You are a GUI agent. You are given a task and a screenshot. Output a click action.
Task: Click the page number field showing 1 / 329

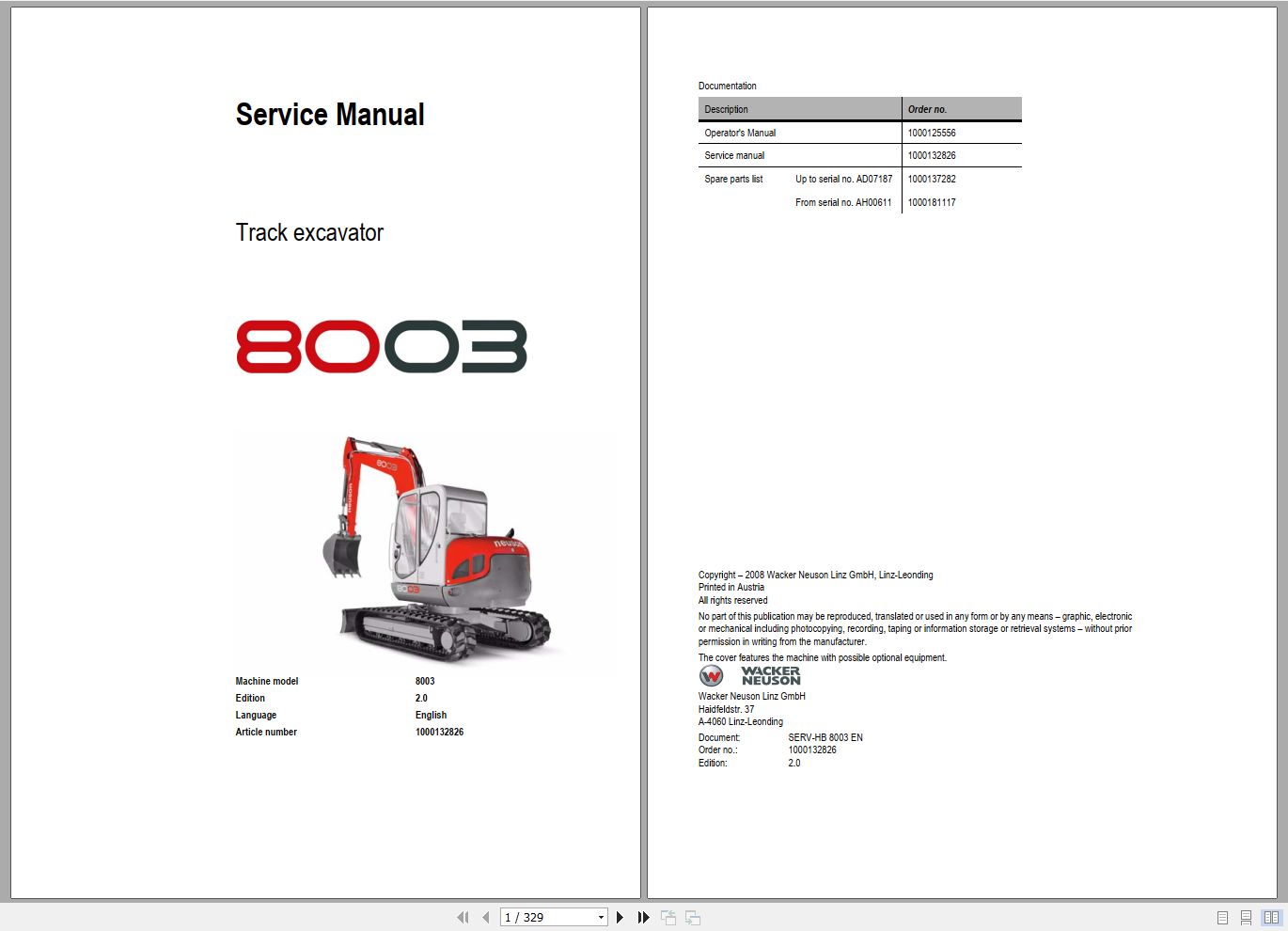coord(536,917)
